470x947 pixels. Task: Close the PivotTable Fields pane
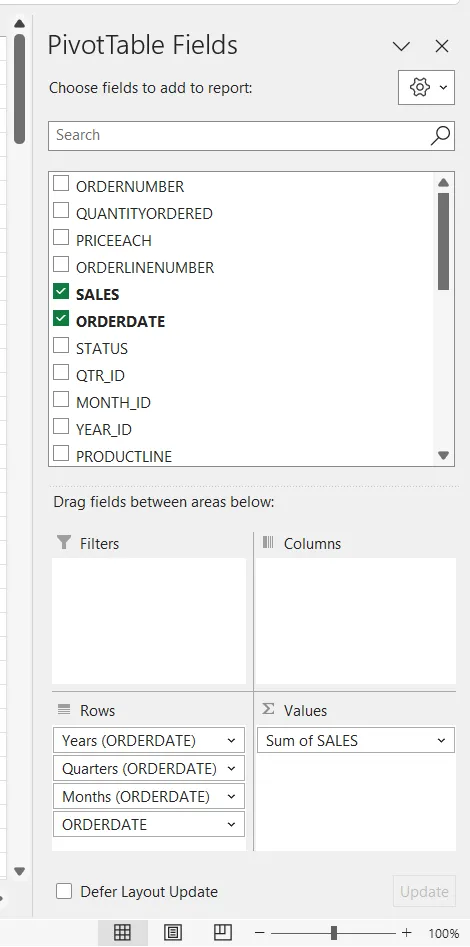tap(442, 46)
